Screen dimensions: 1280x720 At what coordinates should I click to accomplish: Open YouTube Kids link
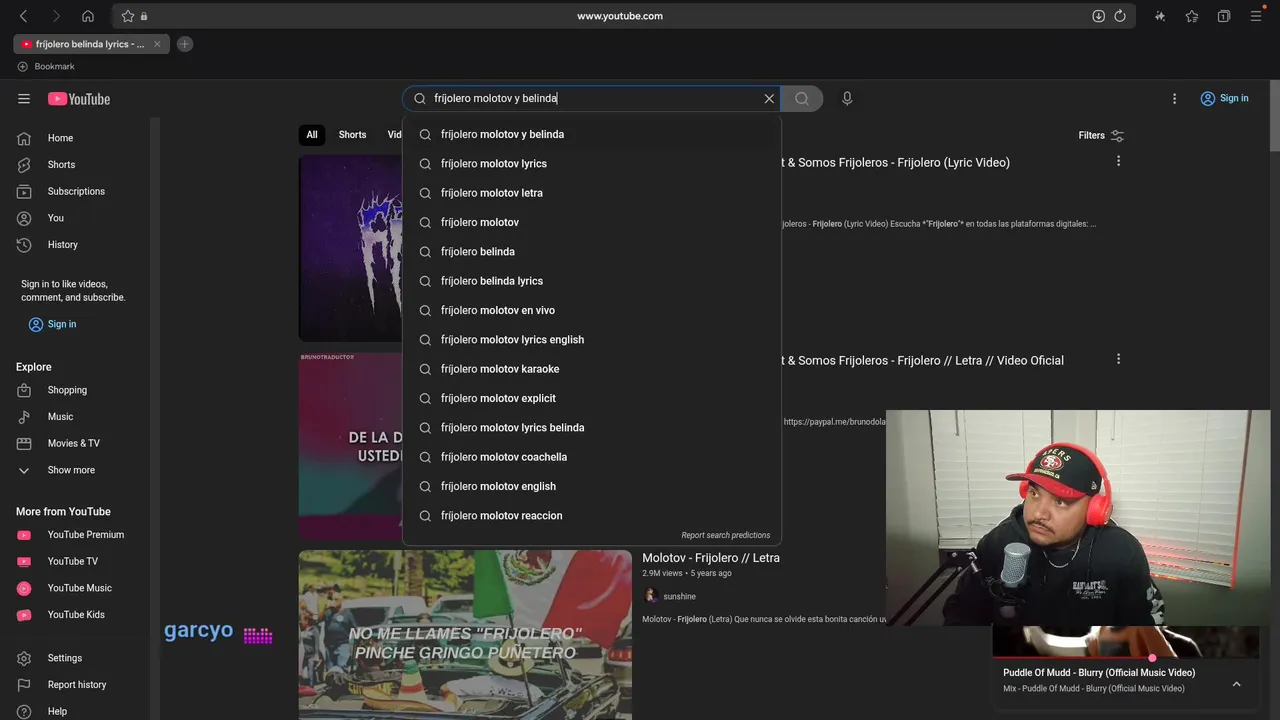click(75, 615)
